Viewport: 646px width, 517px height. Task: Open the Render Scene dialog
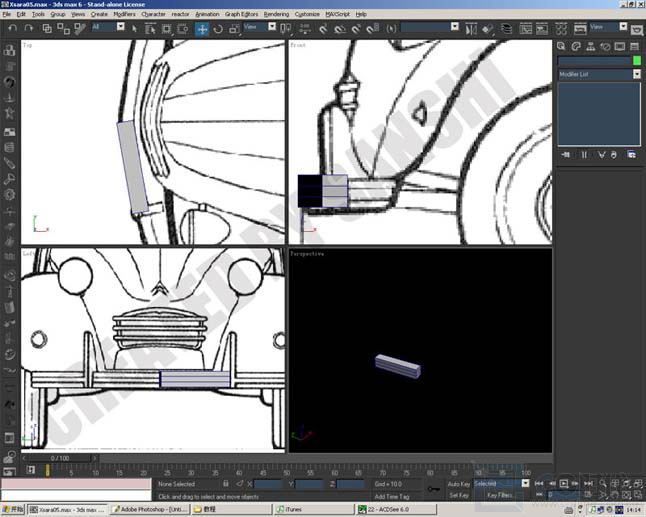tap(580, 29)
